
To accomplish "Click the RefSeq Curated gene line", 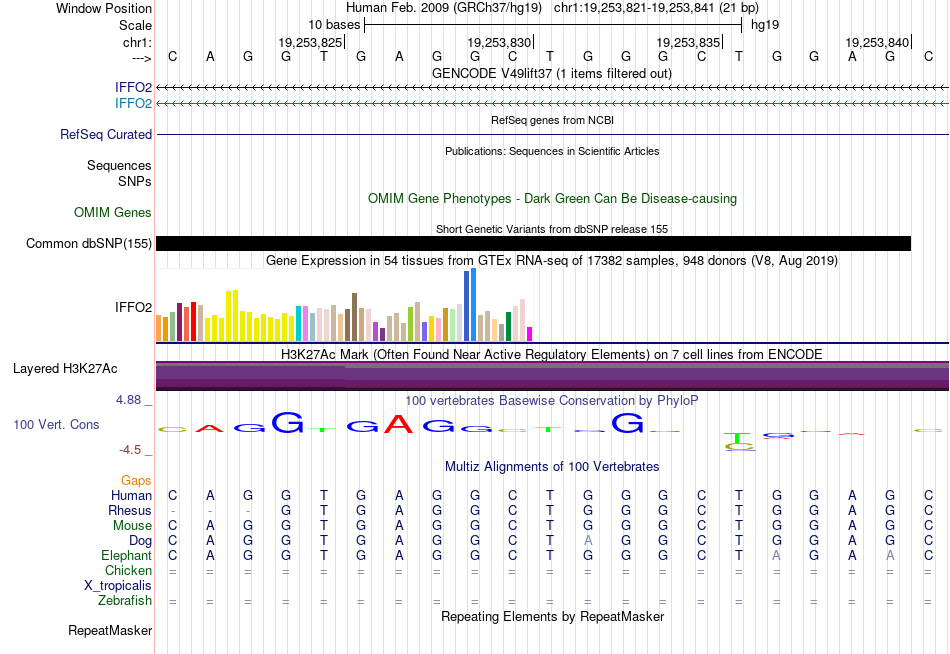I will pyautogui.click(x=553, y=135).
